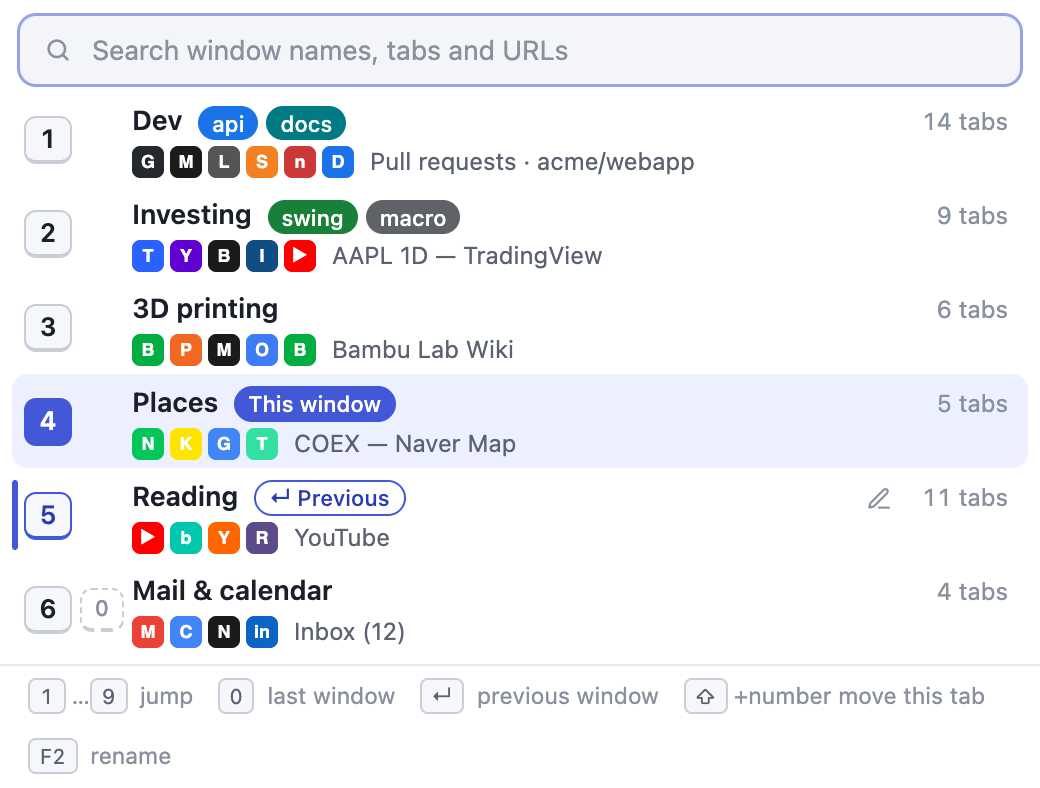Open the navy I tab icon in Investing
The height and width of the screenshot is (788, 1040).
point(262,256)
